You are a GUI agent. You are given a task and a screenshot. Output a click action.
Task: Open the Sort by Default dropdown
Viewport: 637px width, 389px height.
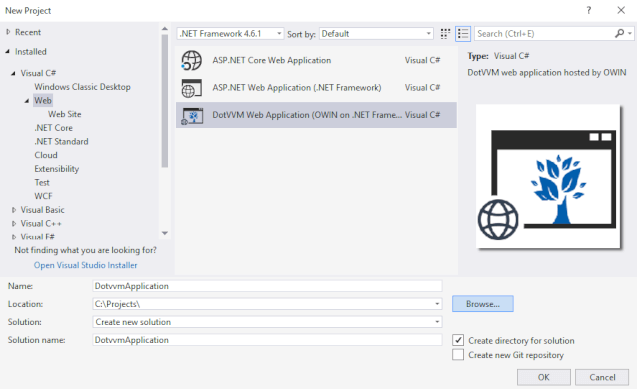pyautogui.click(x=376, y=34)
